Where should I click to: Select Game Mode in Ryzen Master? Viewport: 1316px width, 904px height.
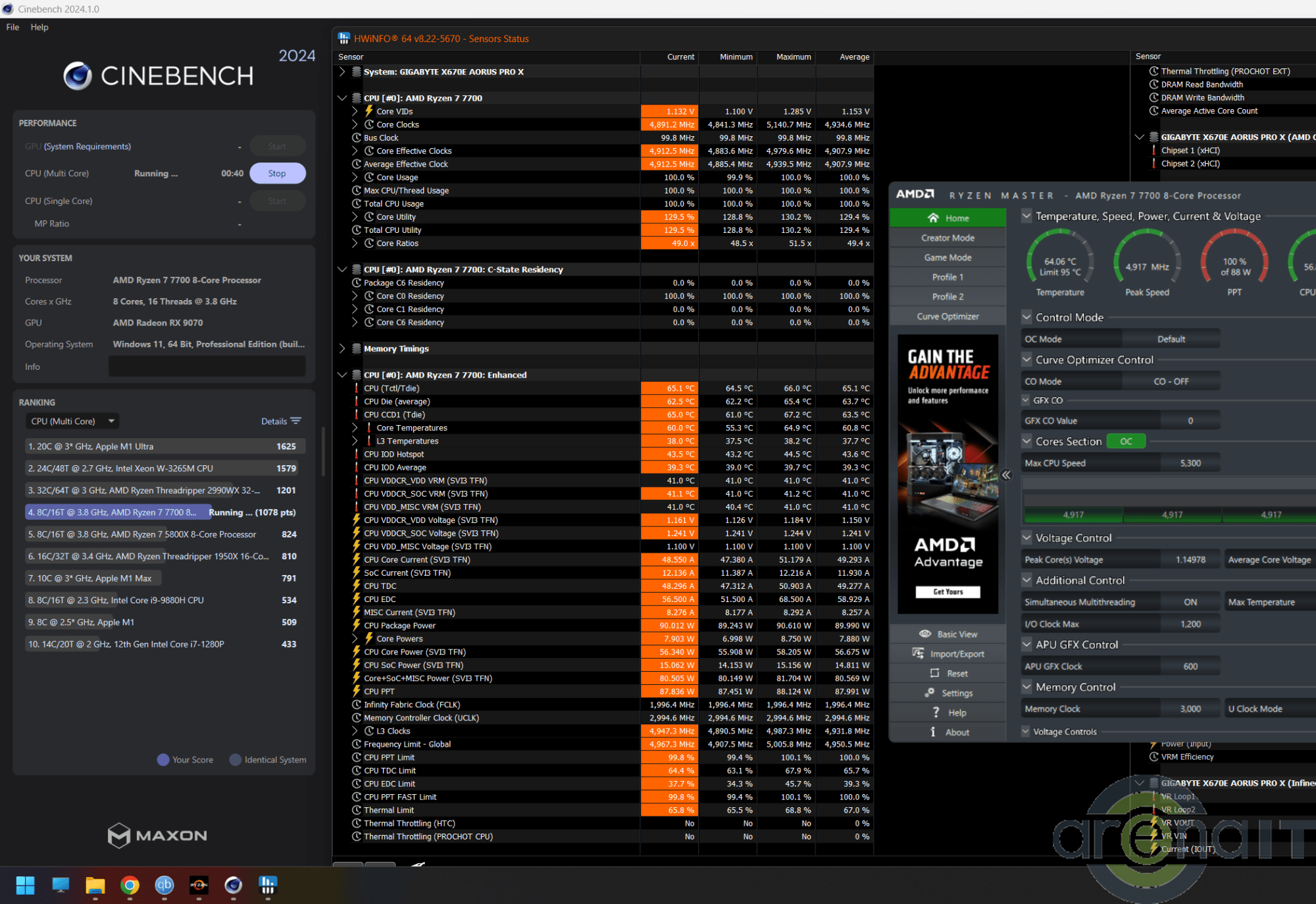click(948, 257)
